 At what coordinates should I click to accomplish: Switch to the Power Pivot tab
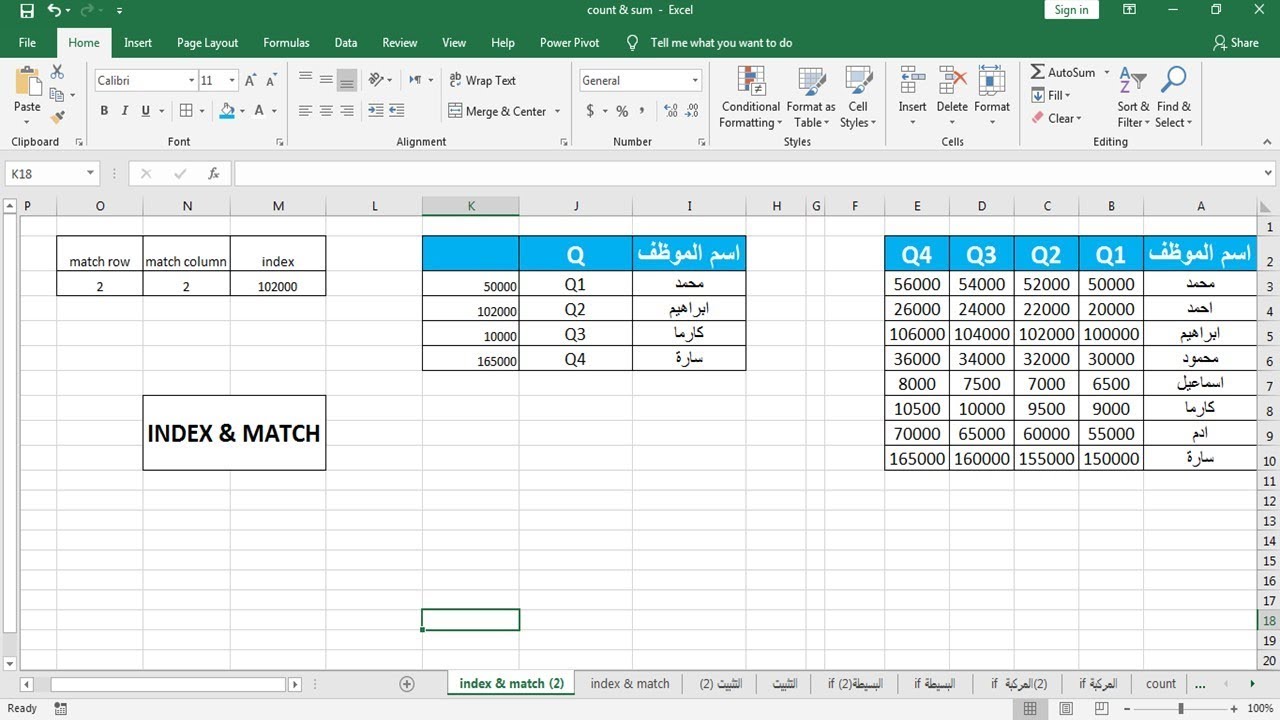(570, 43)
